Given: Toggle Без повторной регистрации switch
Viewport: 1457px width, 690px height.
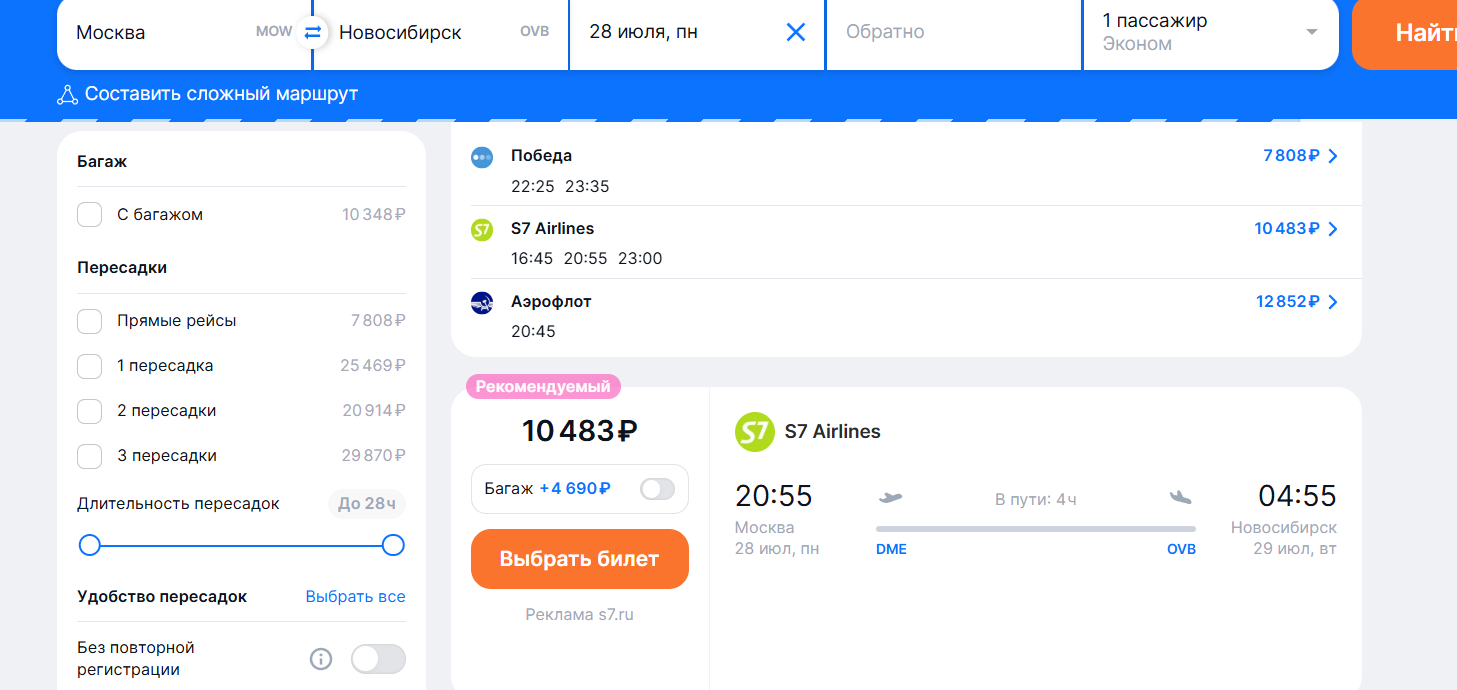Looking at the screenshot, I should (378, 659).
